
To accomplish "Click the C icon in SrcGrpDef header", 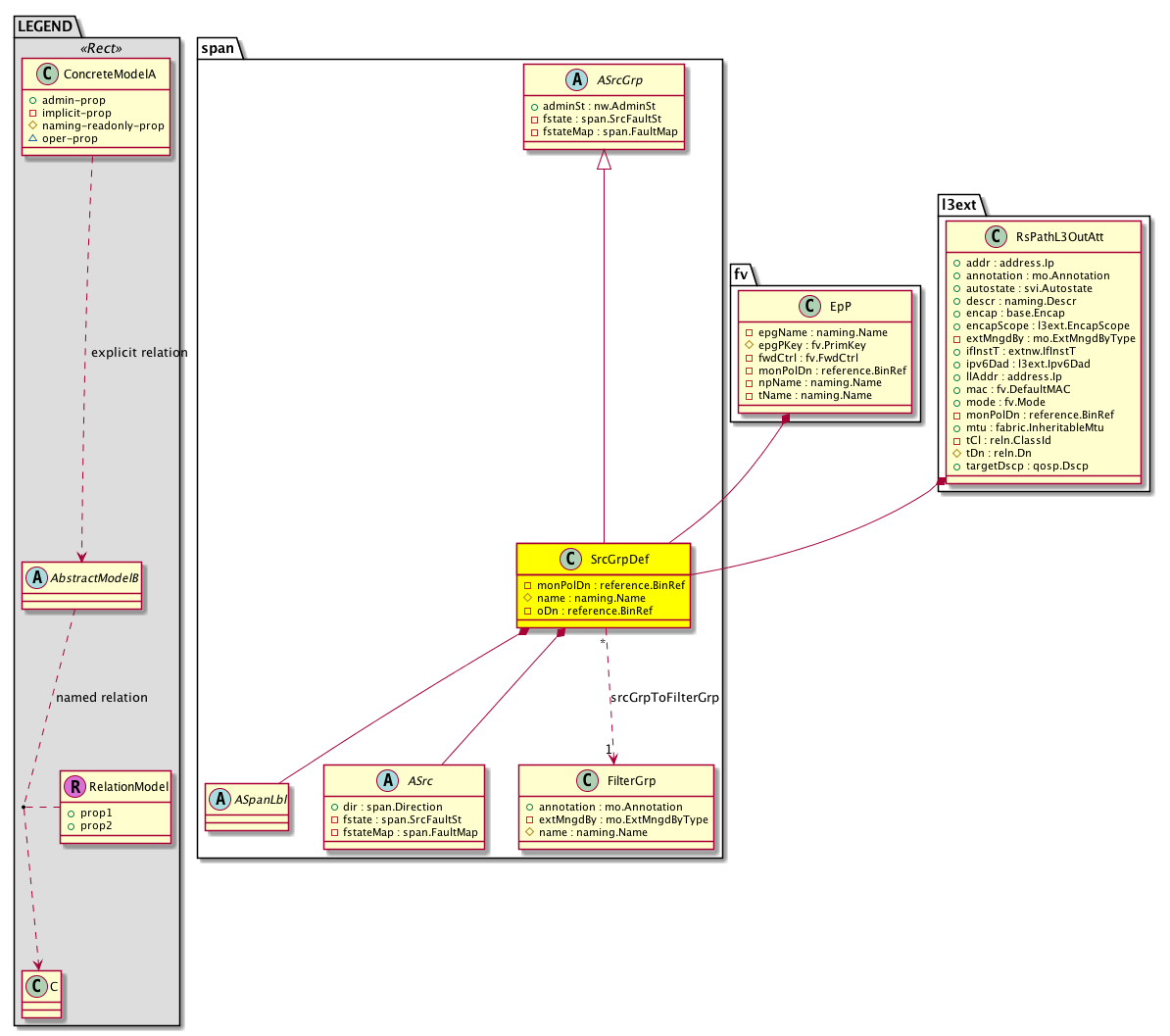I will click(572, 560).
